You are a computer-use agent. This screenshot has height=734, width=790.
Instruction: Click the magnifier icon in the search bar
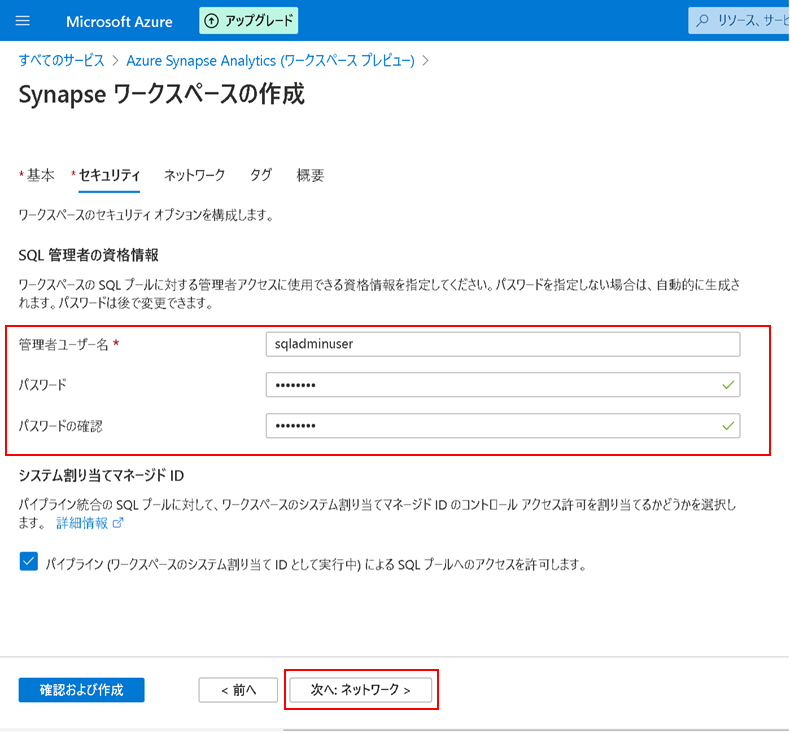point(703,21)
